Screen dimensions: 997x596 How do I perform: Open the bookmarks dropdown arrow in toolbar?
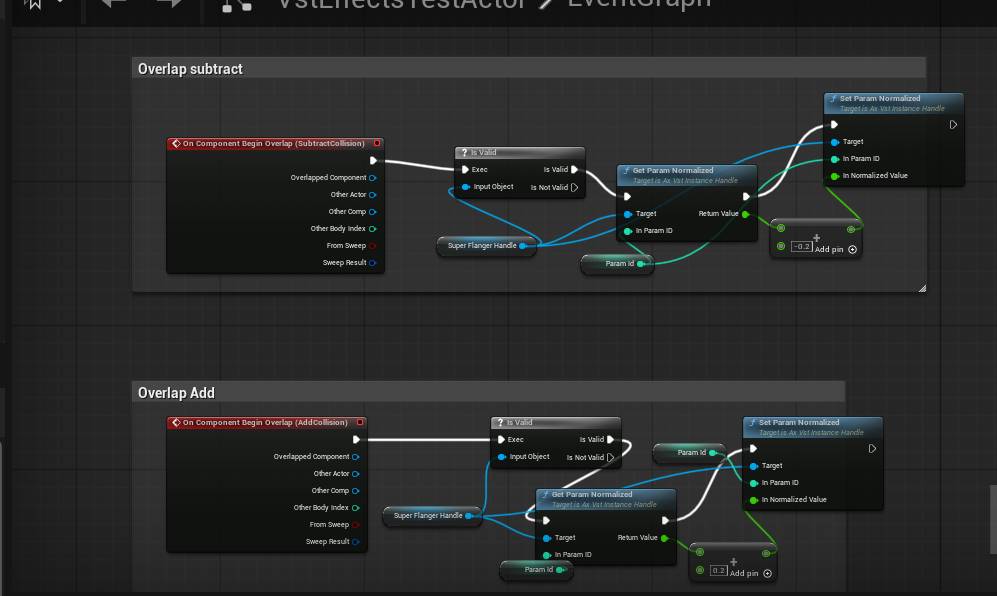tap(60, 4)
